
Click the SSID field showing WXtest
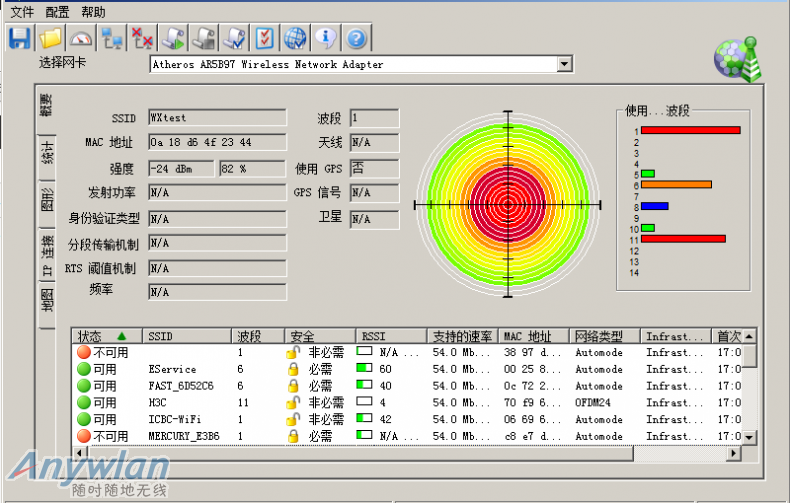[x=217, y=117]
